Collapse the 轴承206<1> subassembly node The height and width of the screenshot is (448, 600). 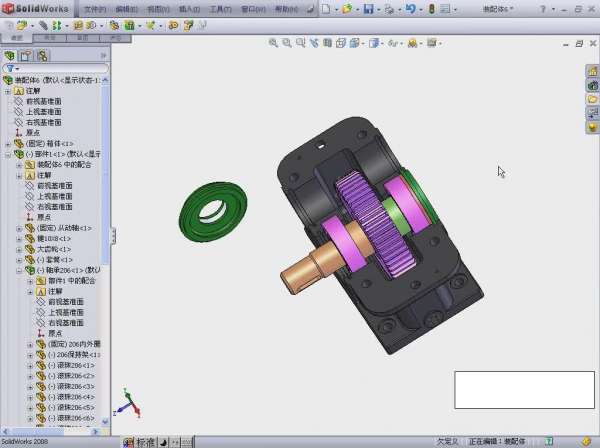point(19,270)
